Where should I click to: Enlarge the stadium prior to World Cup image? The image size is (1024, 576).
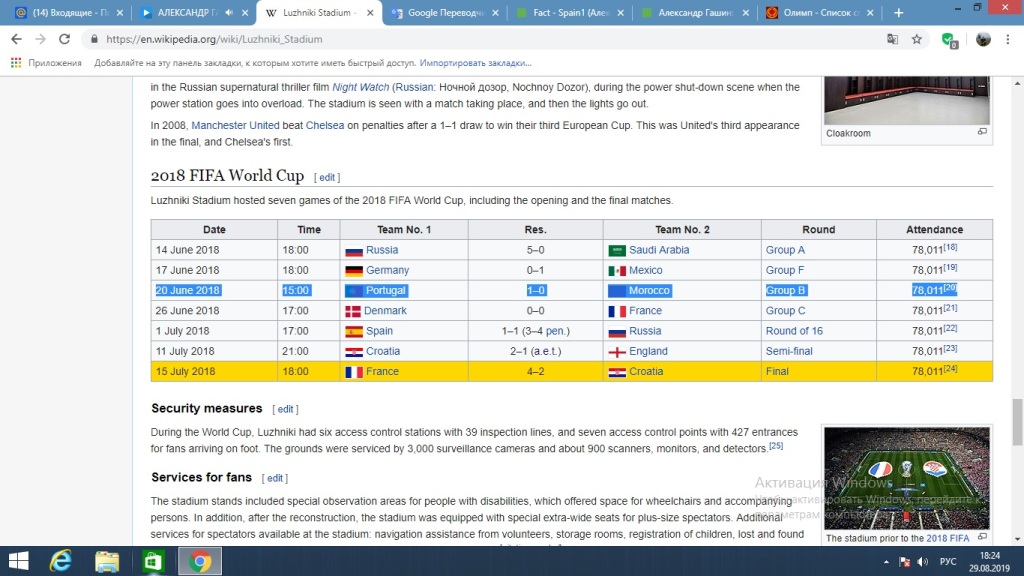click(982, 537)
